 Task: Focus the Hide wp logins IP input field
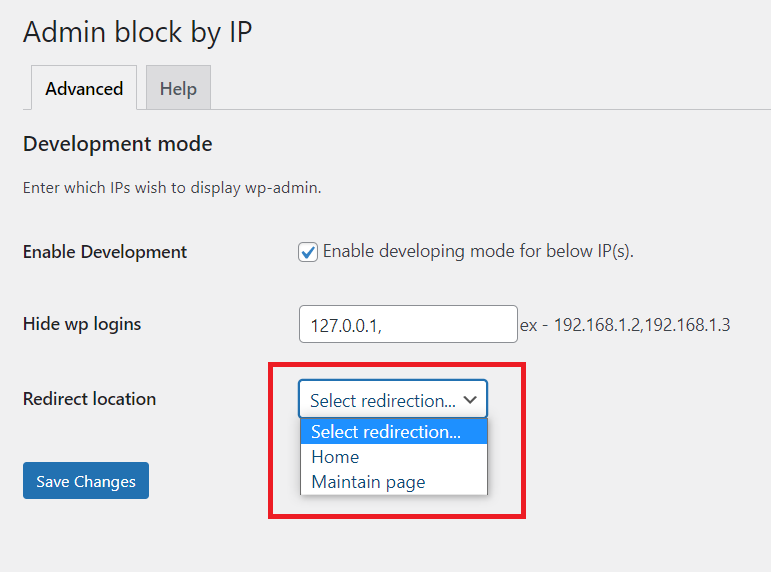click(408, 324)
